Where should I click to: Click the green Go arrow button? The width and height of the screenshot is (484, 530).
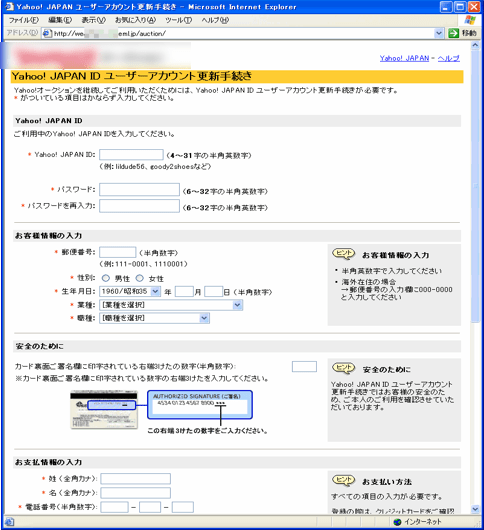click(x=454, y=33)
